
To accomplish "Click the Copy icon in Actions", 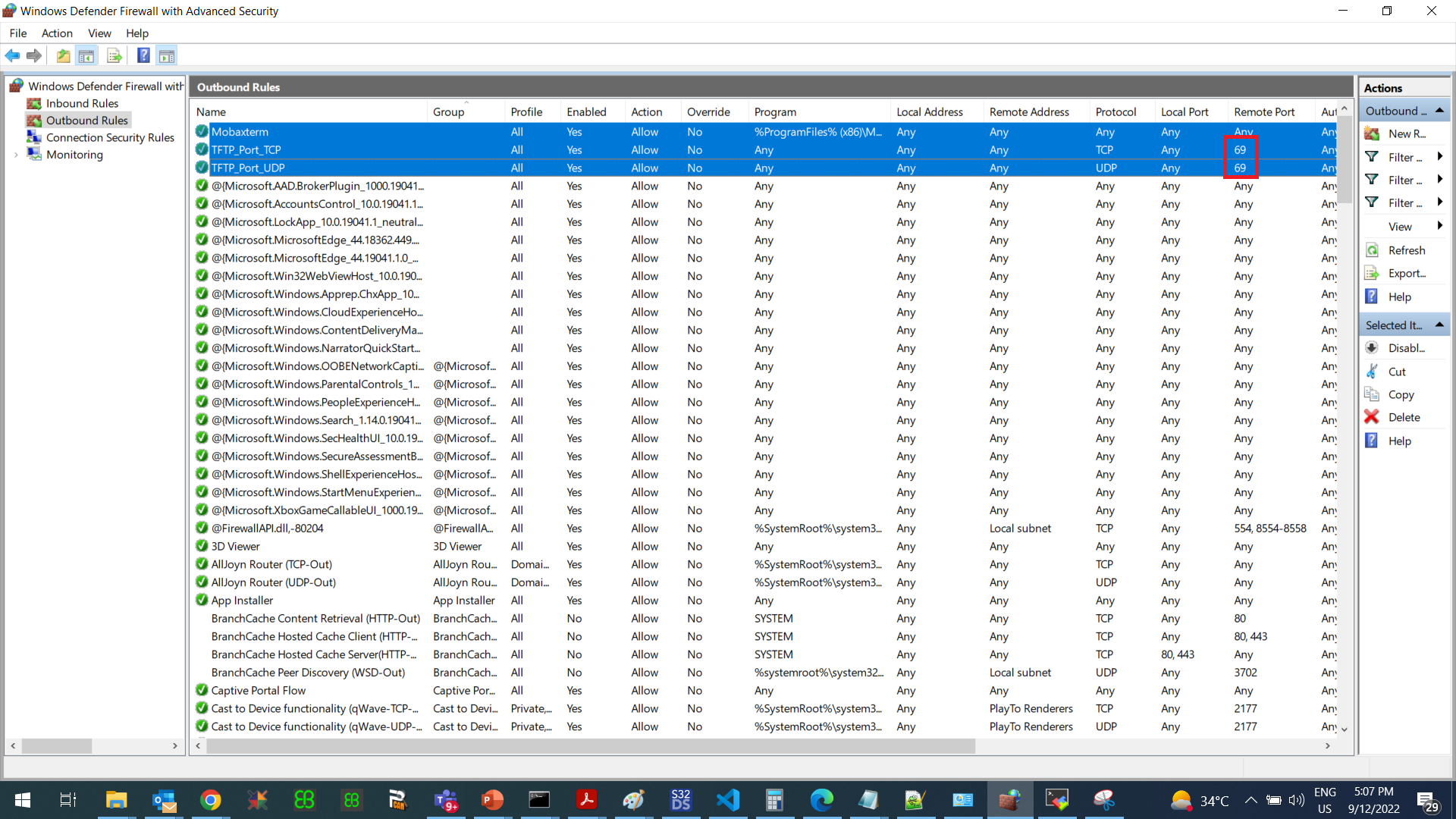I will [1372, 394].
